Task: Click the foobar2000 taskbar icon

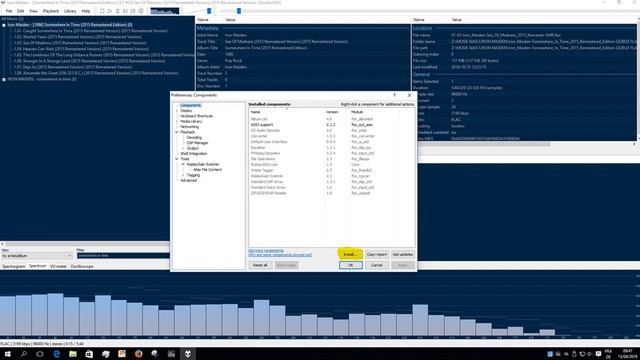Action: (188, 354)
